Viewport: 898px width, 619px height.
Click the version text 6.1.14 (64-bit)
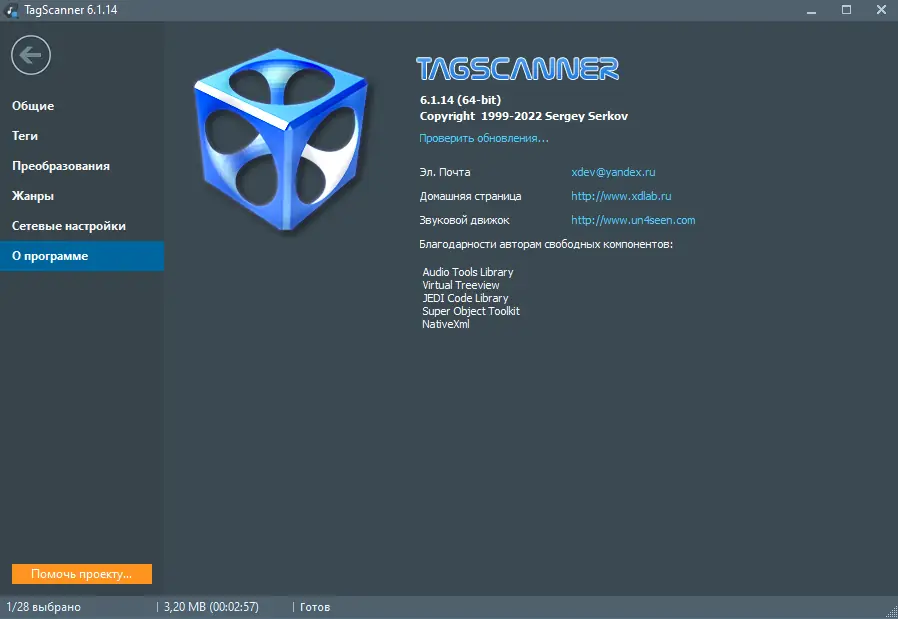coord(460,100)
